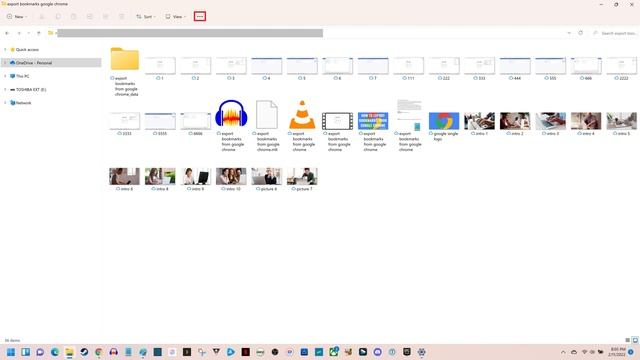The image size is (640, 360).
Task: Open Microsoft Edge from the taskbar
Action: click(x=55, y=352)
